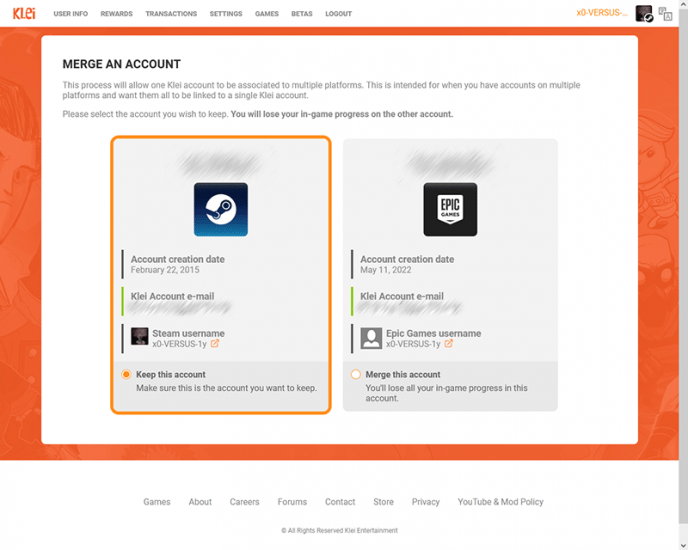Open the translate language icon in header
Viewport: 688px width, 550px height.
(665, 14)
